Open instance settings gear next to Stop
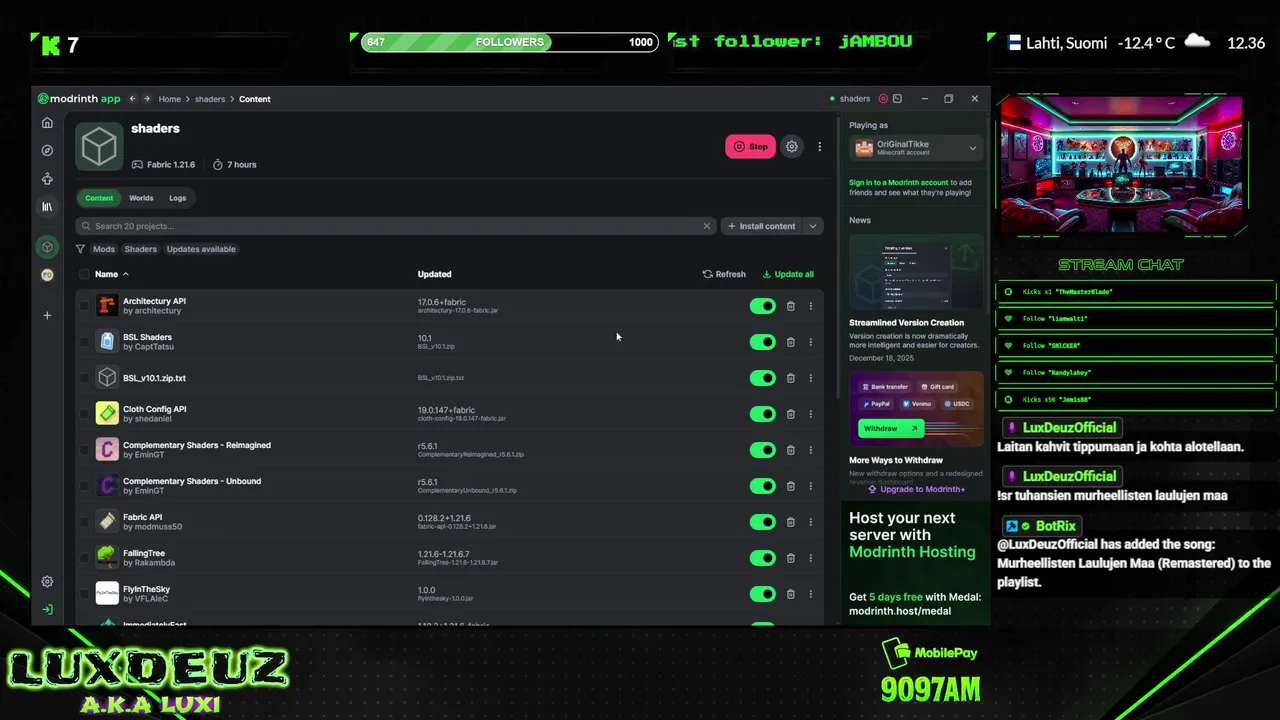The width and height of the screenshot is (1280, 720). (792, 146)
